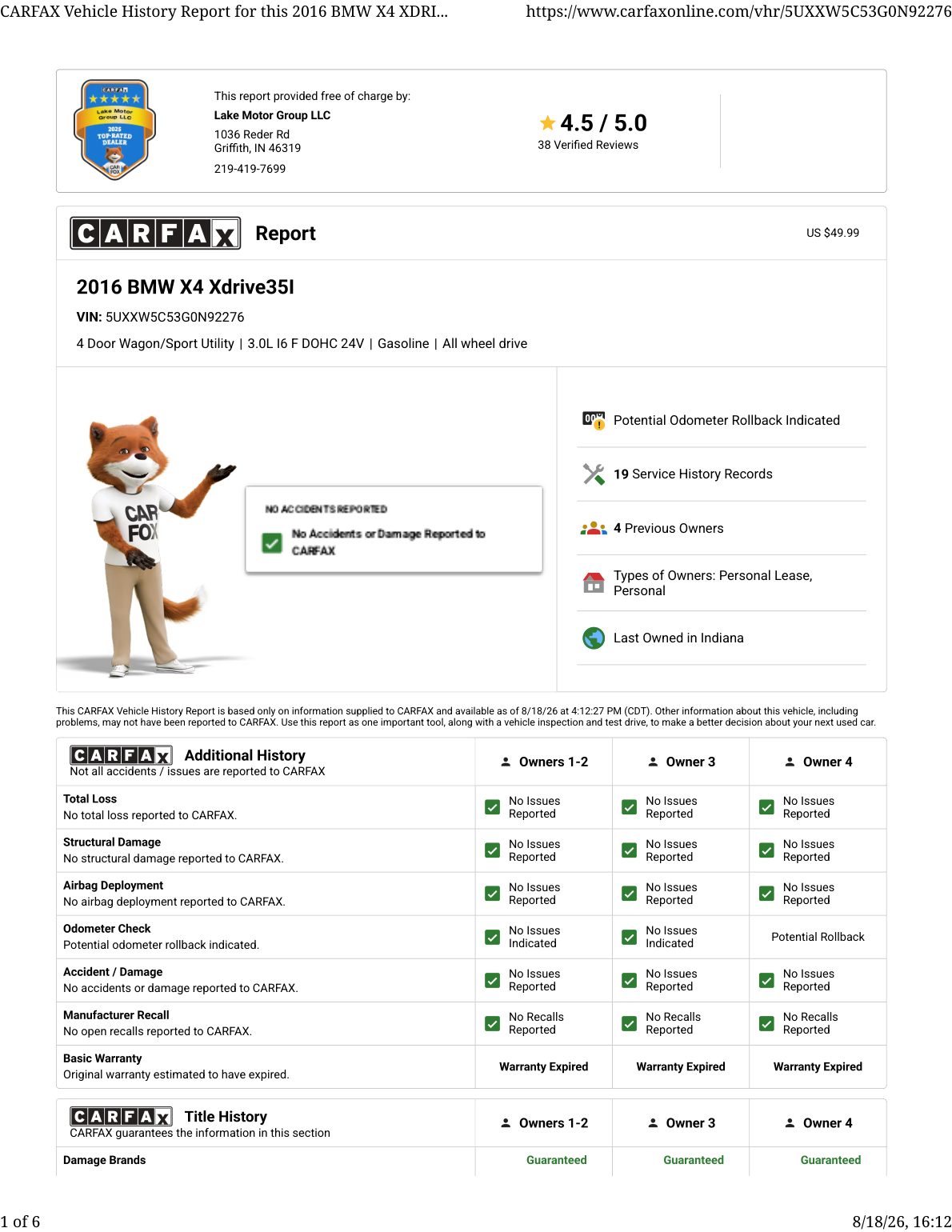
Task: Click person icon in Title History Owners 1-2
Action: pyautogui.click(x=506, y=1122)
